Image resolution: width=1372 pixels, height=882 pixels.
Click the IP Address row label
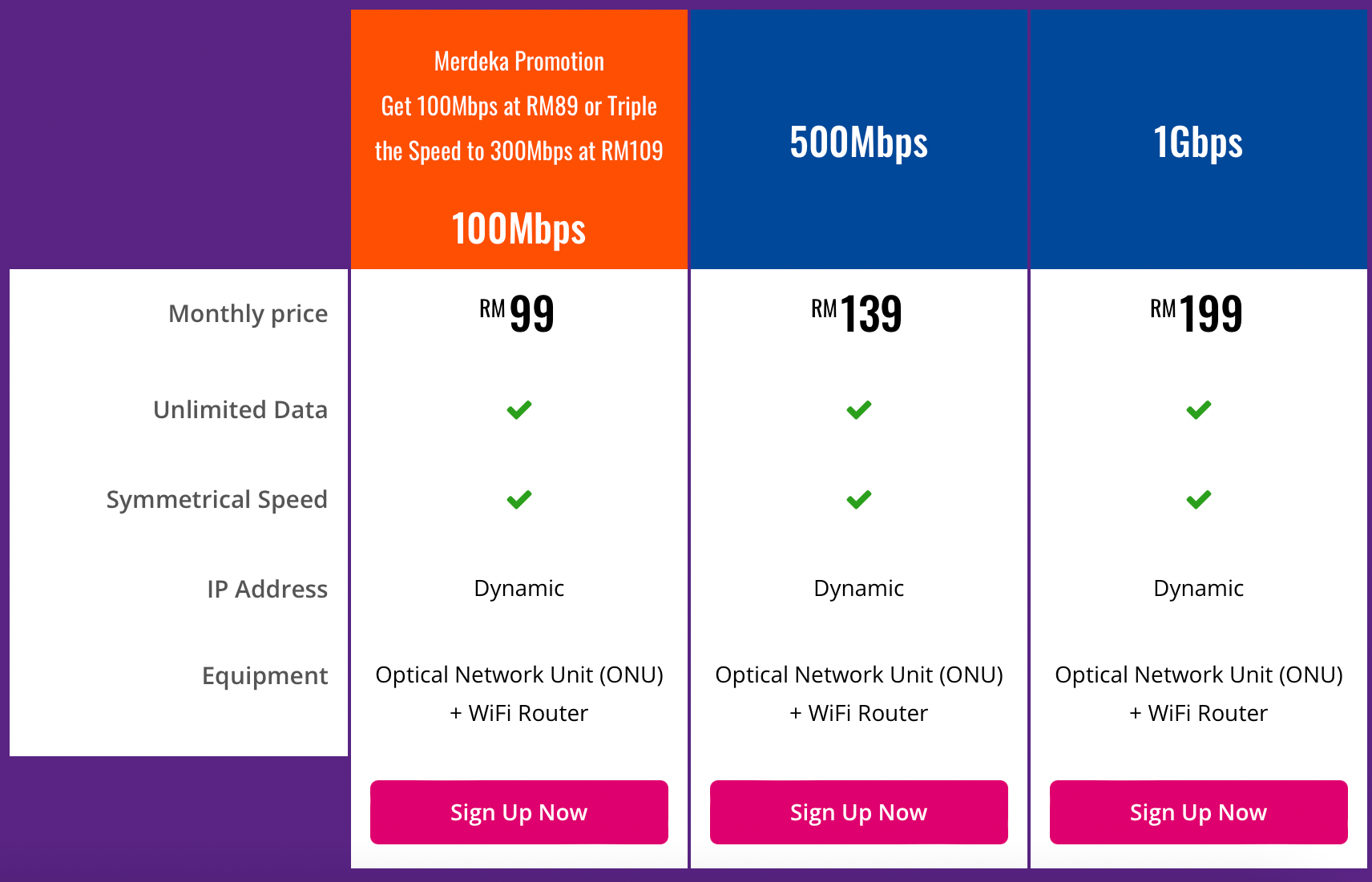[x=268, y=589]
